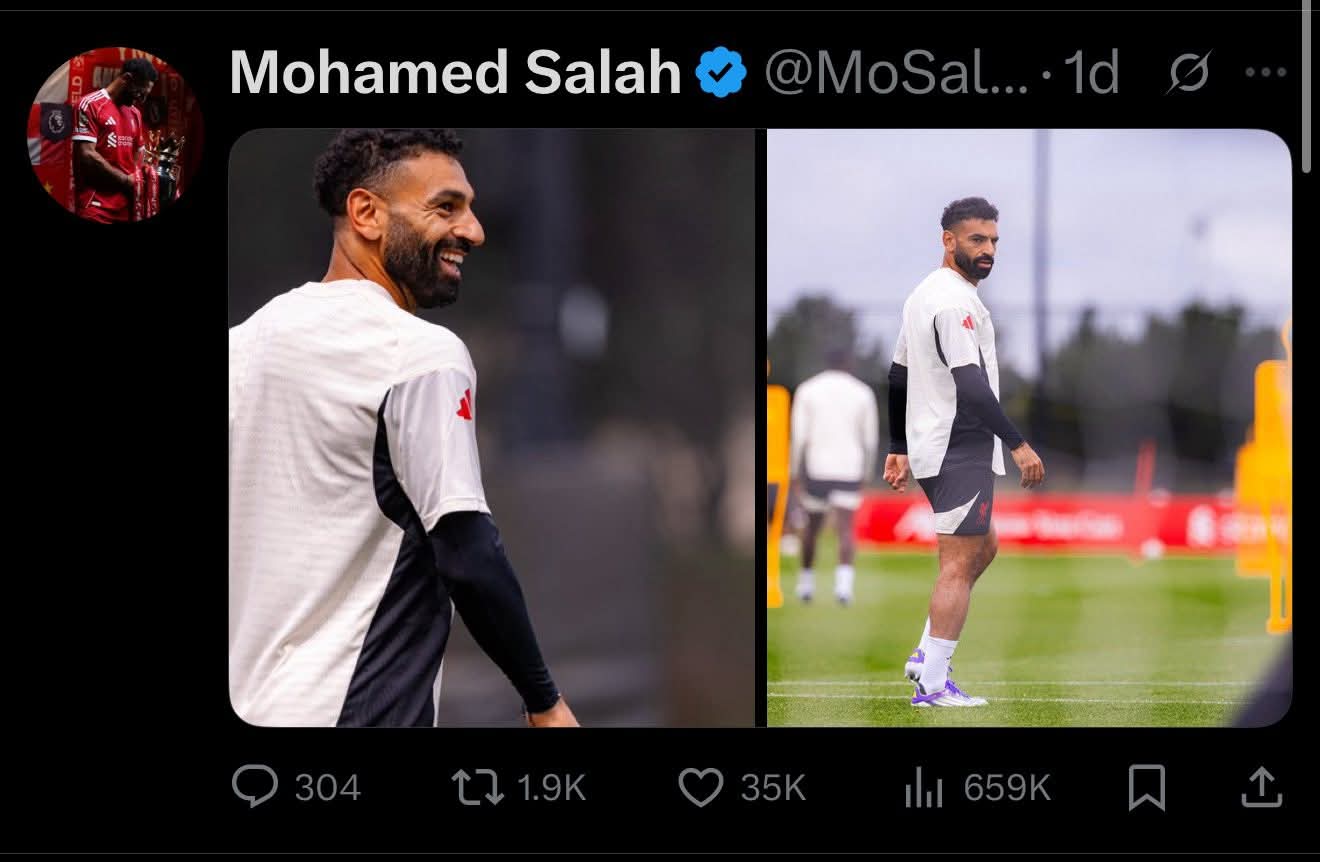The height and width of the screenshot is (862, 1320).
Task: Click the 659K views count
Action: pos(1007,788)
